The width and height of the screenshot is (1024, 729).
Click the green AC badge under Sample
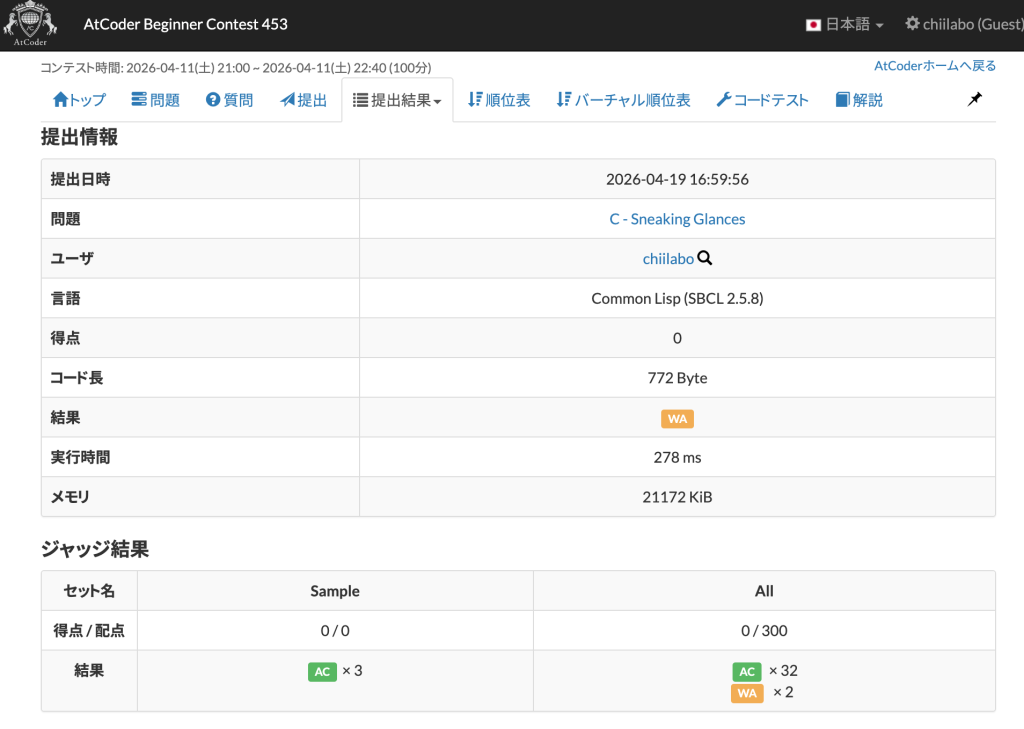pos(322,671)
